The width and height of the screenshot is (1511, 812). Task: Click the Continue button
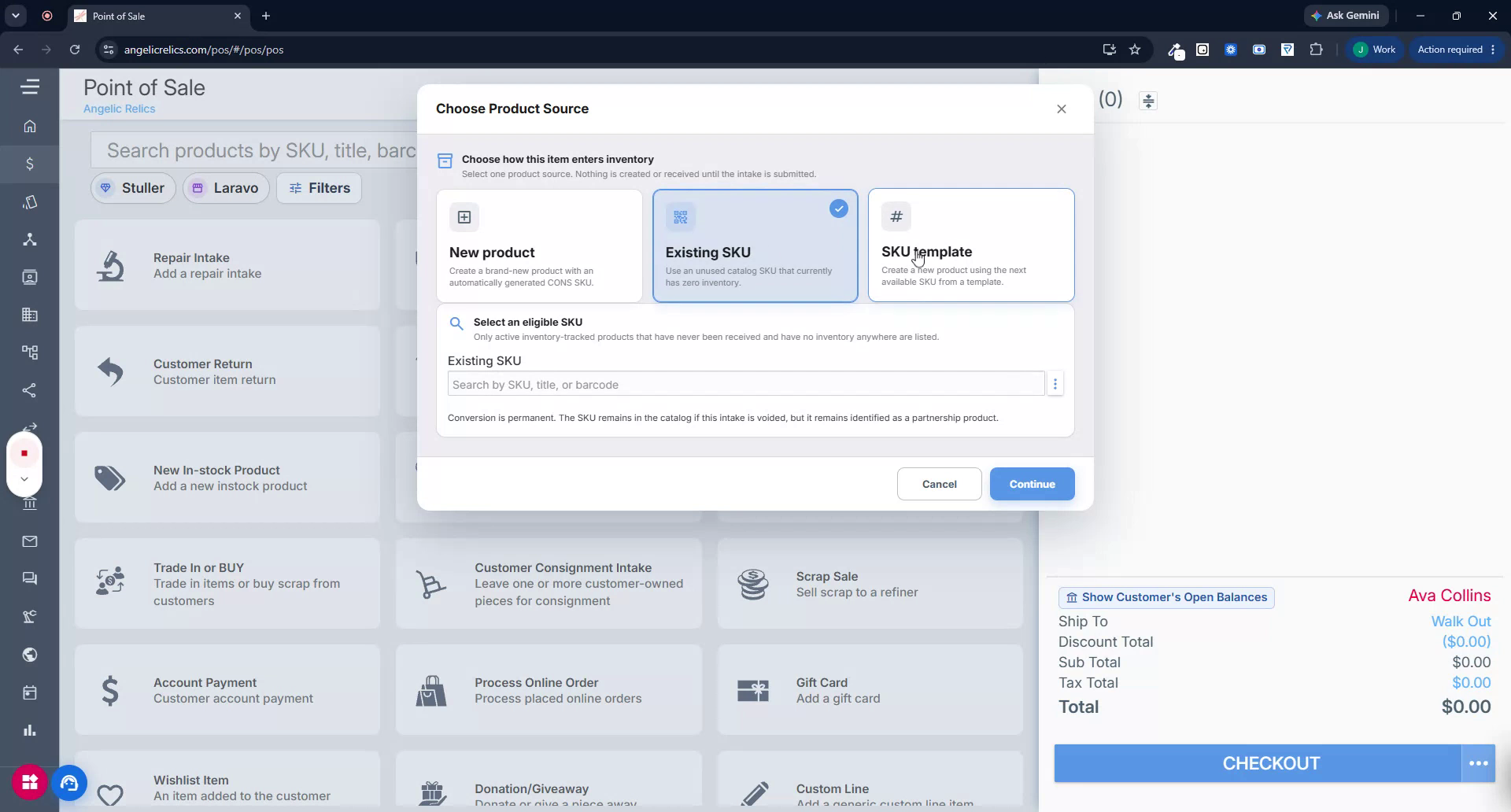click(1032, 484)
